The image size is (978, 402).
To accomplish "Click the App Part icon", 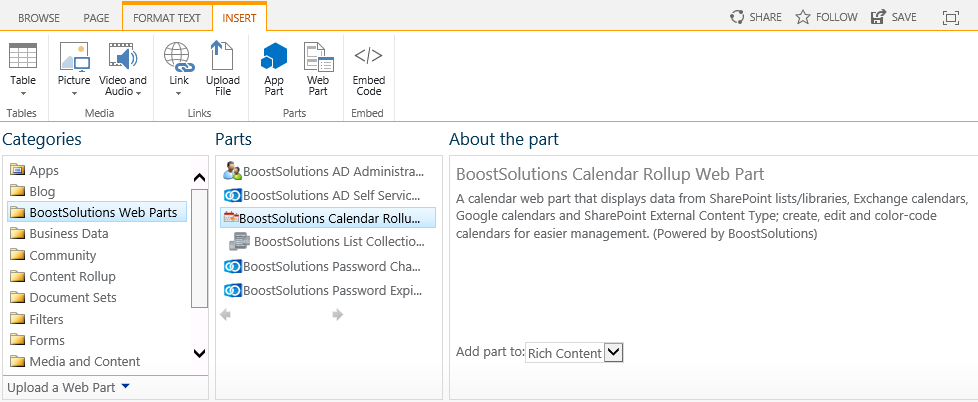I will coord(274,57).
